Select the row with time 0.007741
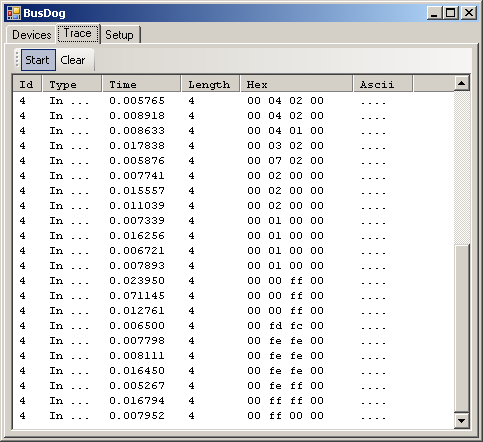 pos(233,176)
